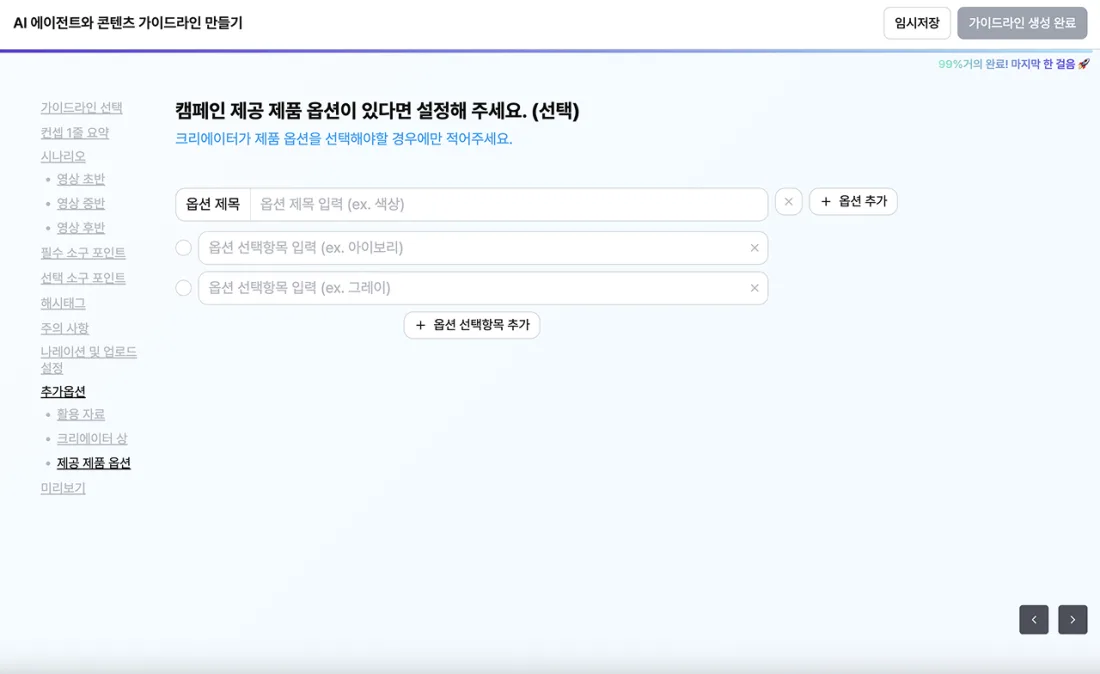Open 선택 소구 포인트 in sidebar
This screenshot has height=674, width=1100.
83,278
